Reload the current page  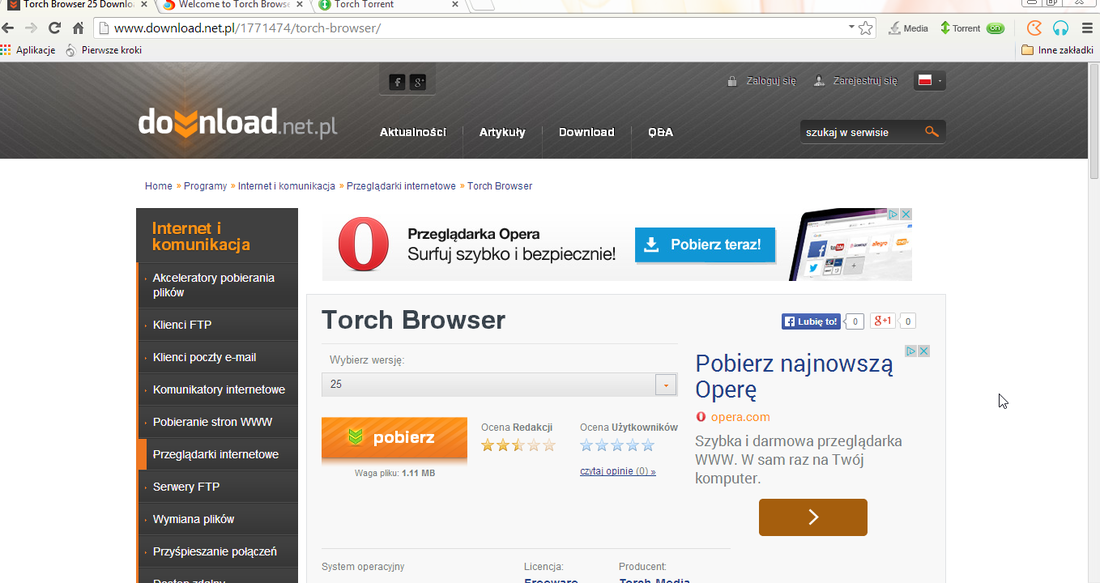(x=55, y=28)
